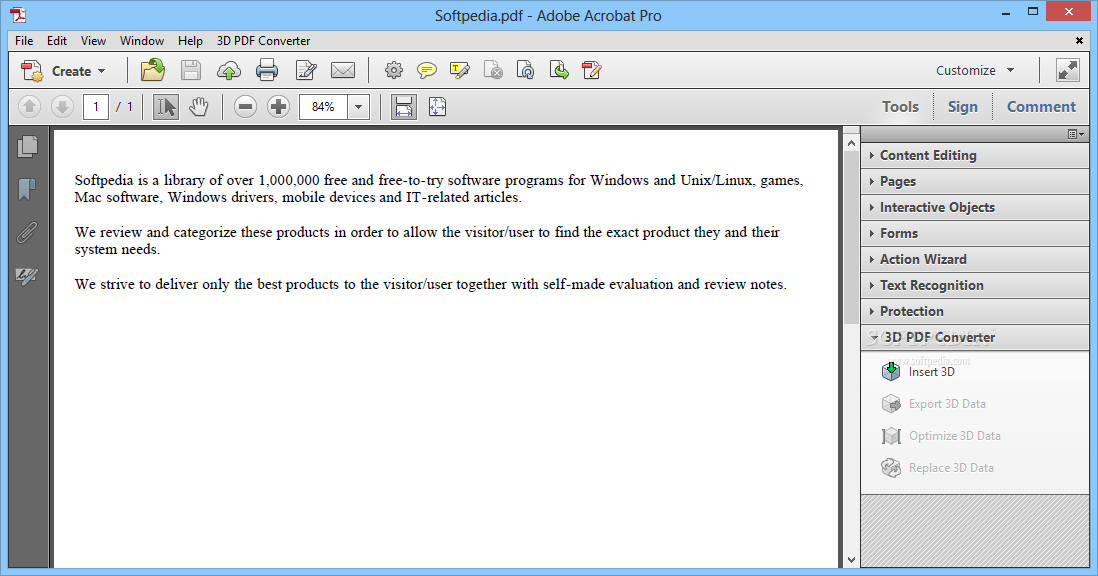Expand the Text Recognition panel
The width and height of the screenshot is (1098, 576).
[x=975, y=285]
